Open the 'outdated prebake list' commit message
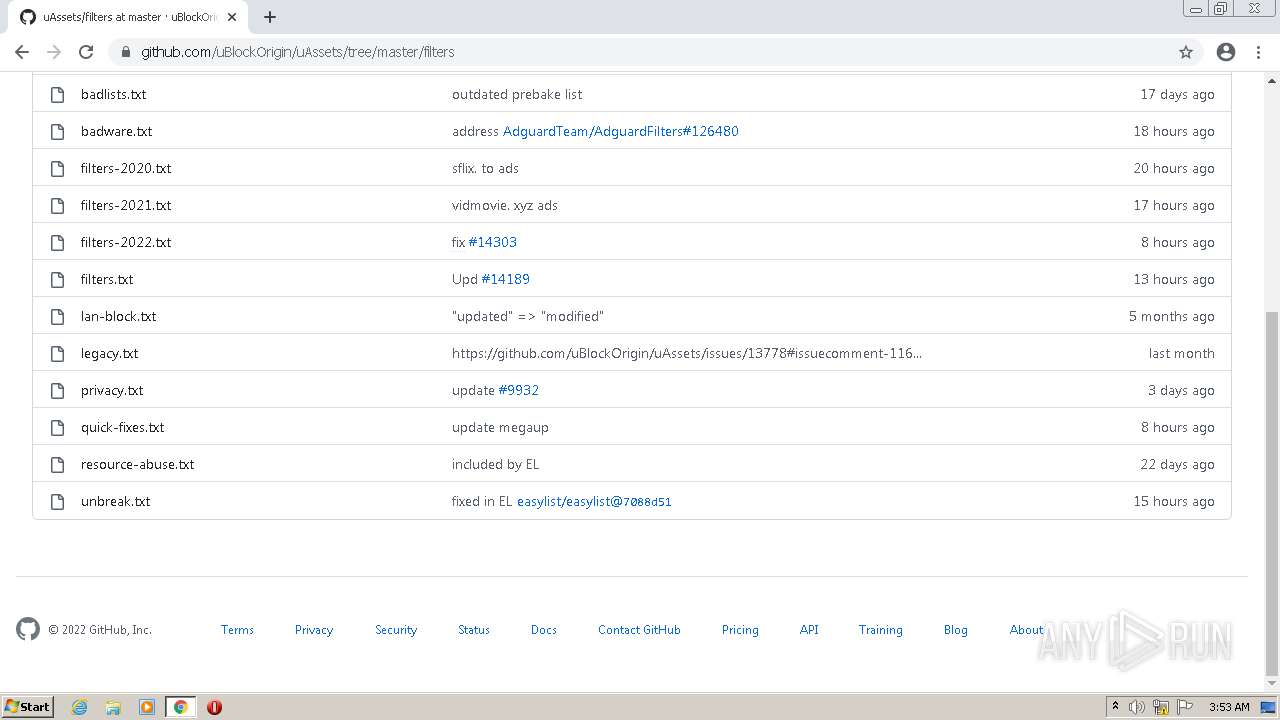The image size is (1280, 720). click(517, 94)
